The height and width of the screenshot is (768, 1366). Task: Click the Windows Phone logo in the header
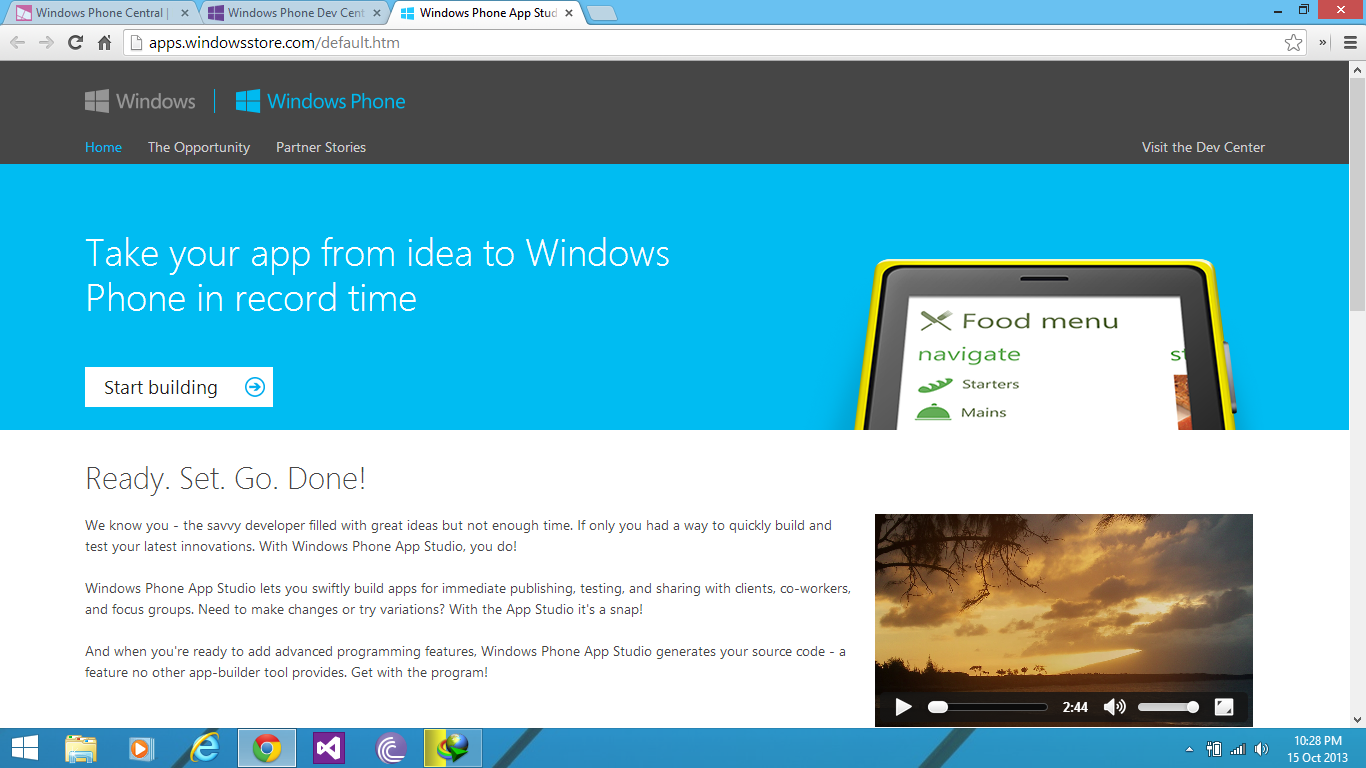(x=320, y=101)
